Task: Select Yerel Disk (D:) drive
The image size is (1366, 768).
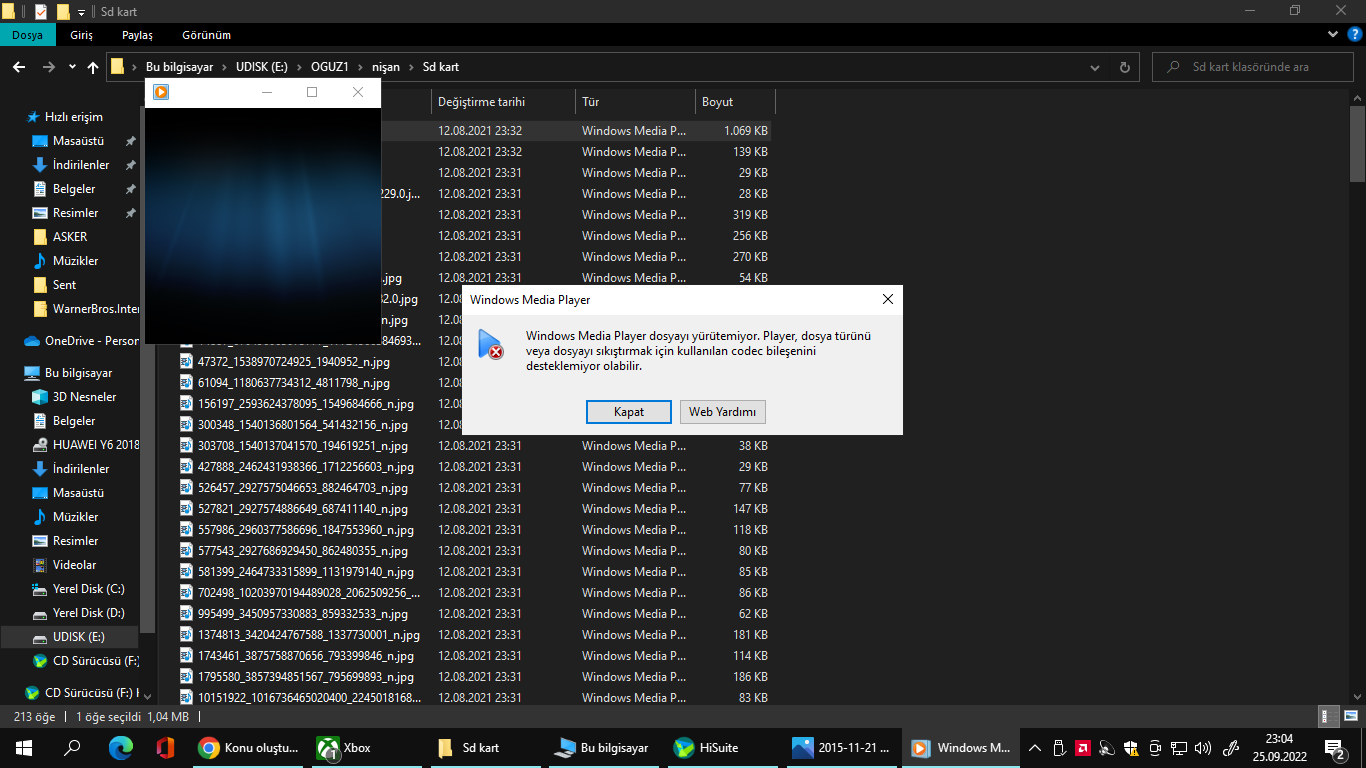Action: (88, 613)
